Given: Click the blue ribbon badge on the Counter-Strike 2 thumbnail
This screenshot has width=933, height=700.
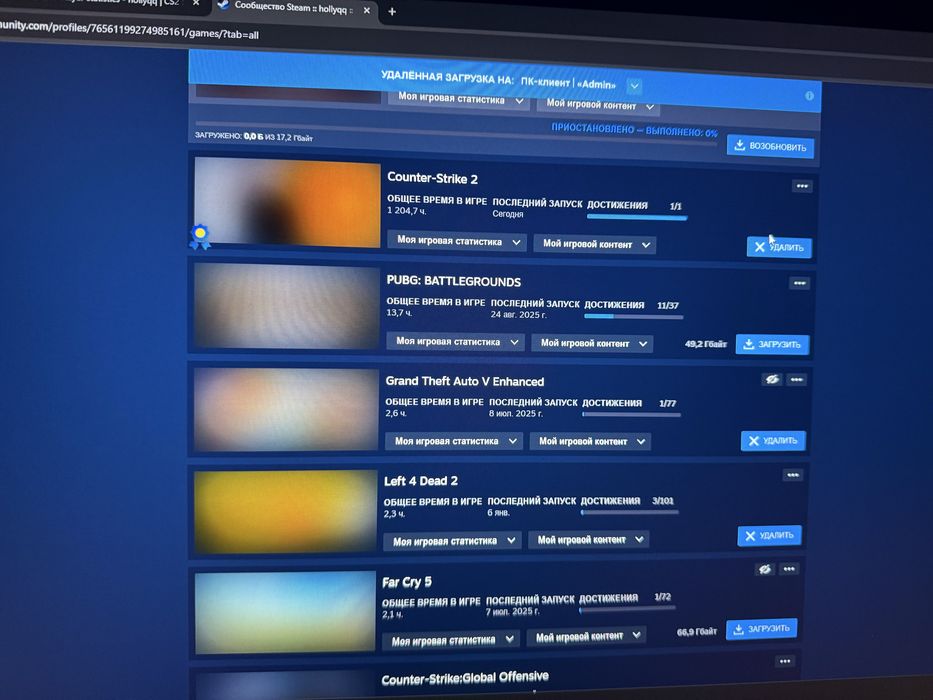Looking at the screenshot, I should click(x=200, y=236).
